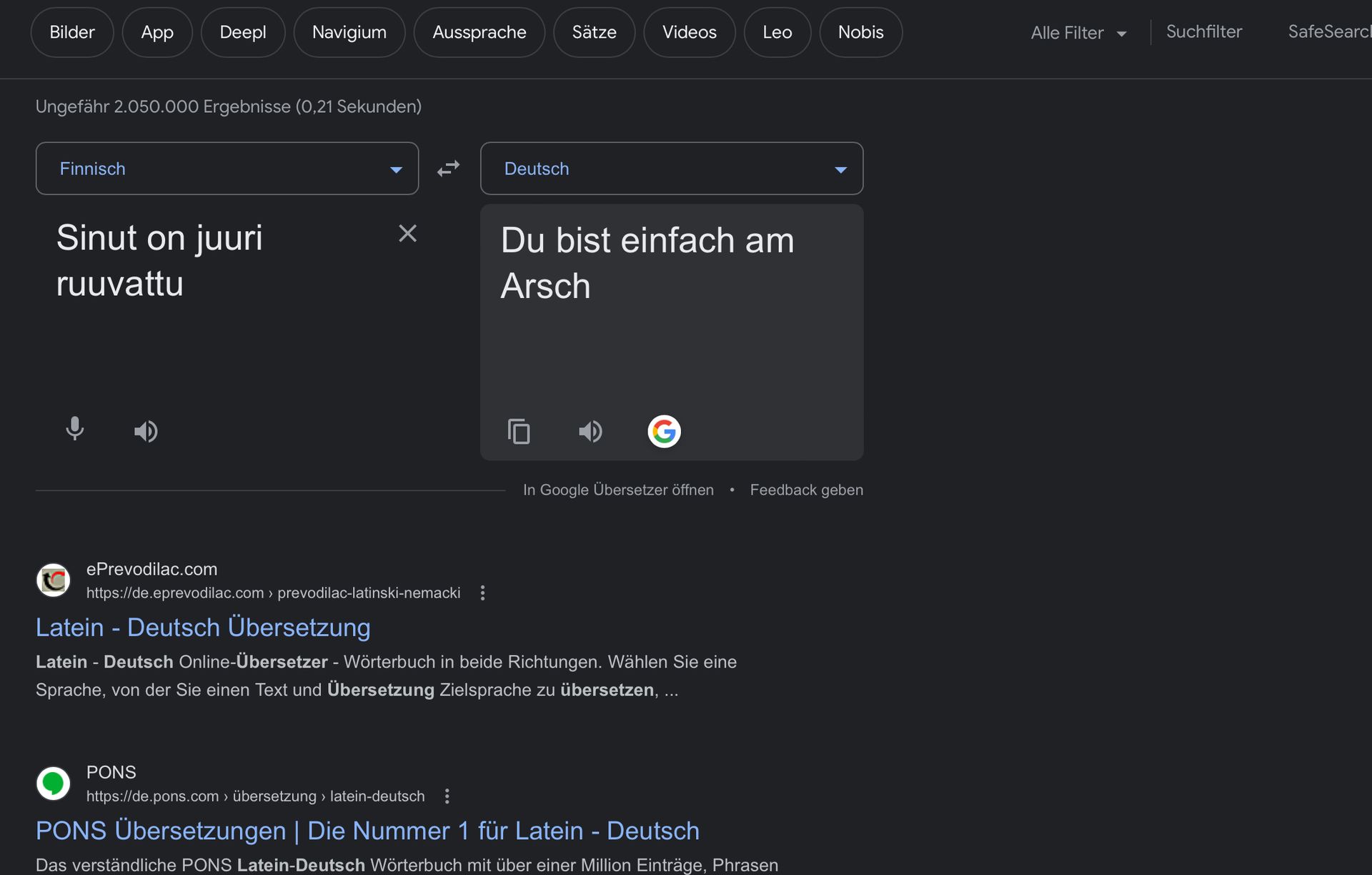Image resolution: width=1372 pixels, height=875 pixels.
Task: Switch to the Bilder search tab
Action: (72, 32)
